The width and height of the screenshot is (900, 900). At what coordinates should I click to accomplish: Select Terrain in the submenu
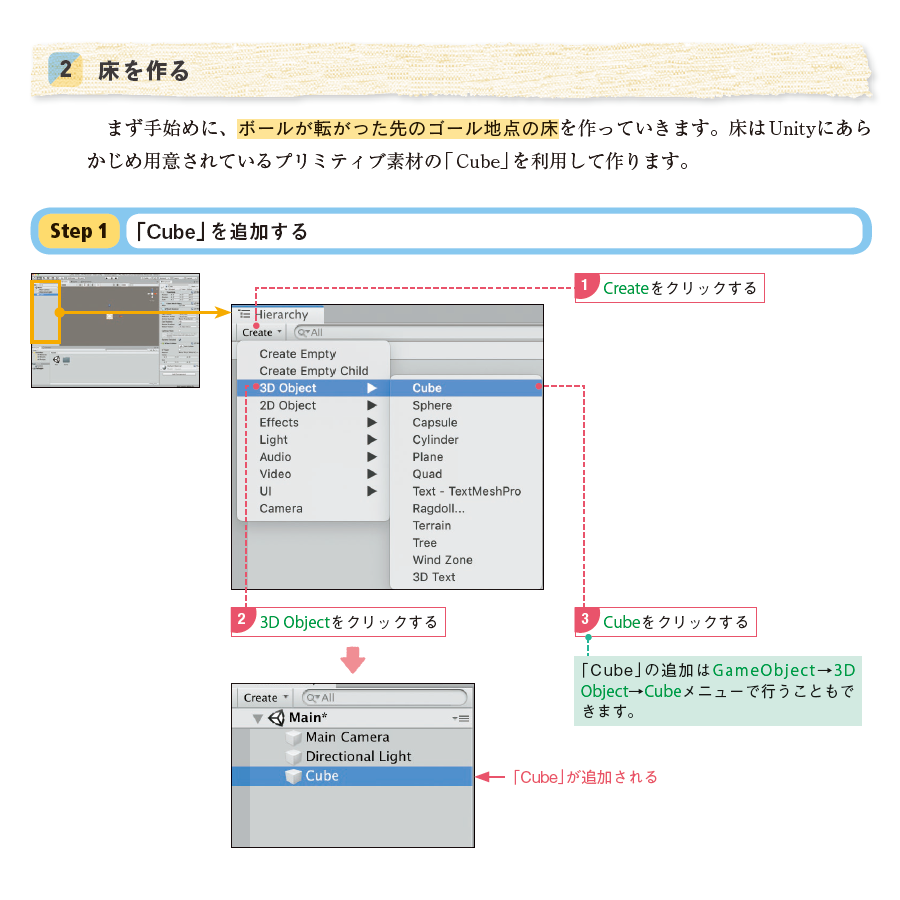466,526
